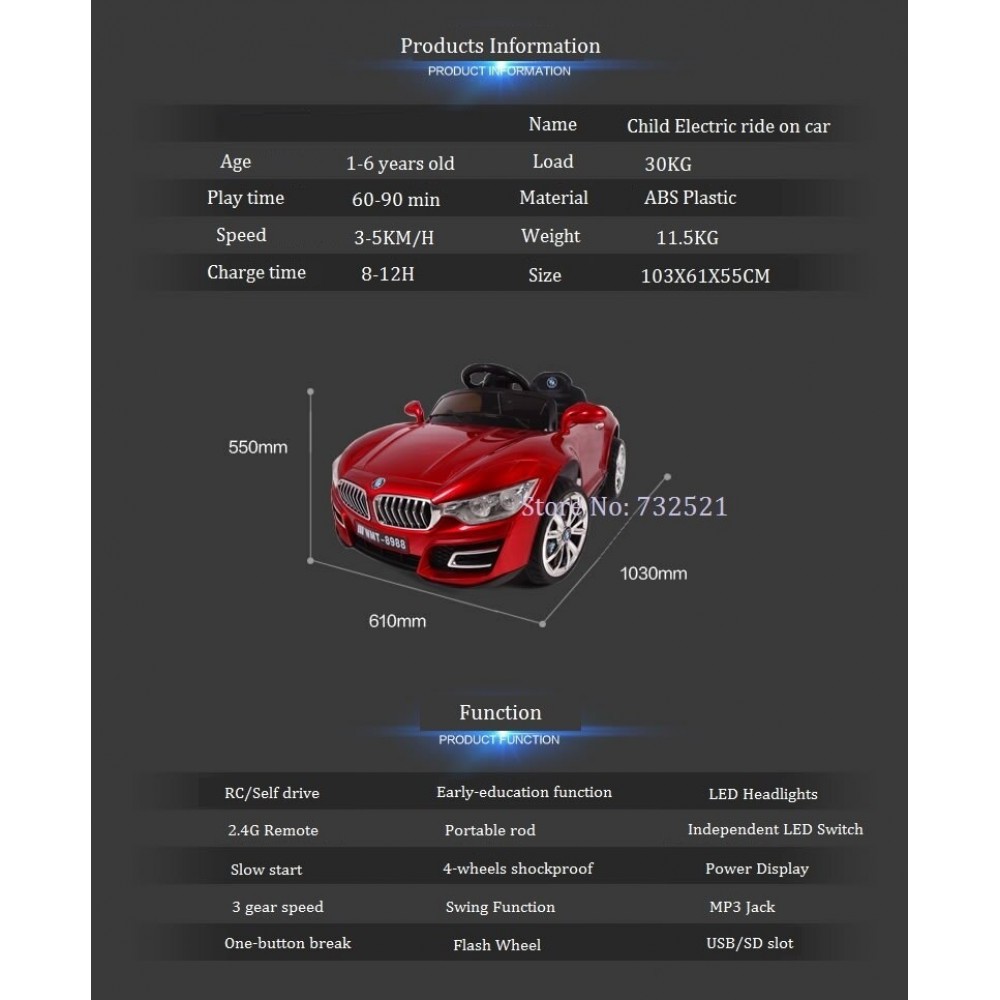Click the "Weight" label
The image size is (1000, 1000).
pos(550,237)
